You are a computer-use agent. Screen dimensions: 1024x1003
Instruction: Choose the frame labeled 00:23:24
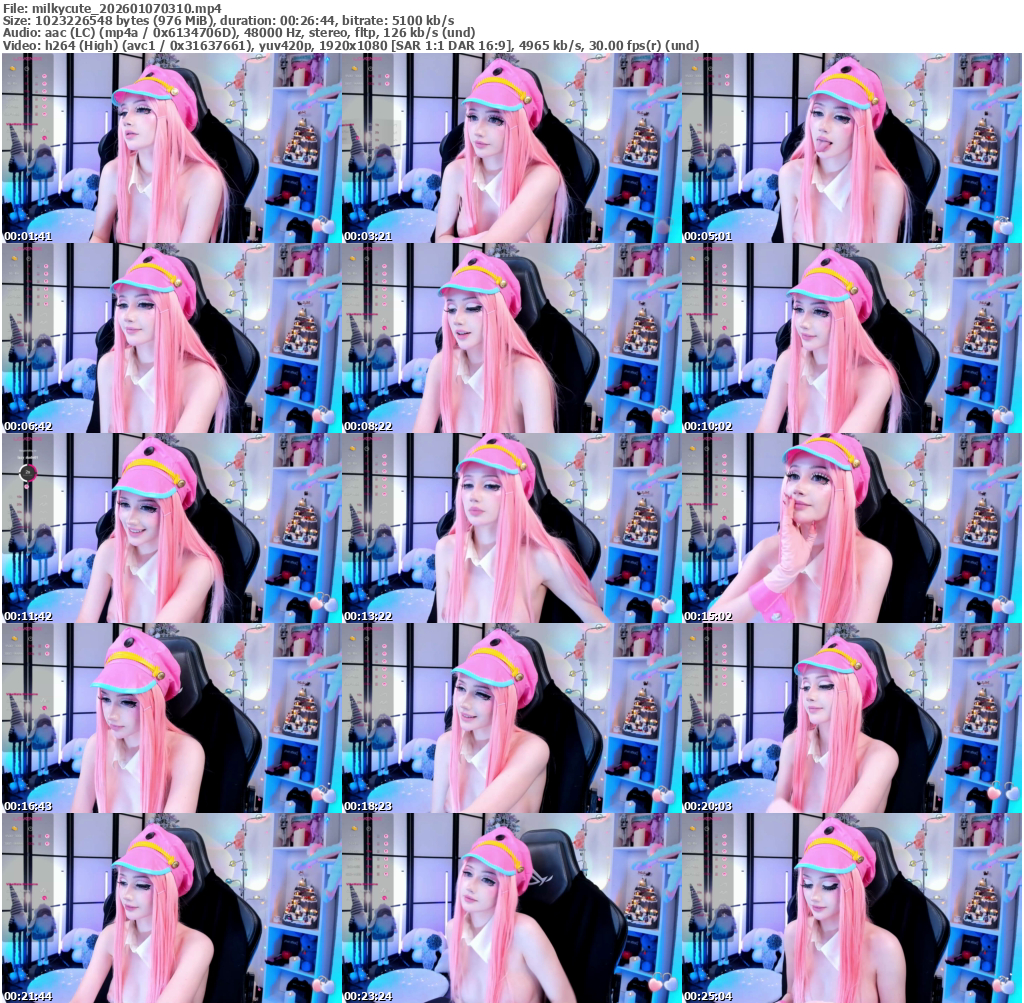511,908
